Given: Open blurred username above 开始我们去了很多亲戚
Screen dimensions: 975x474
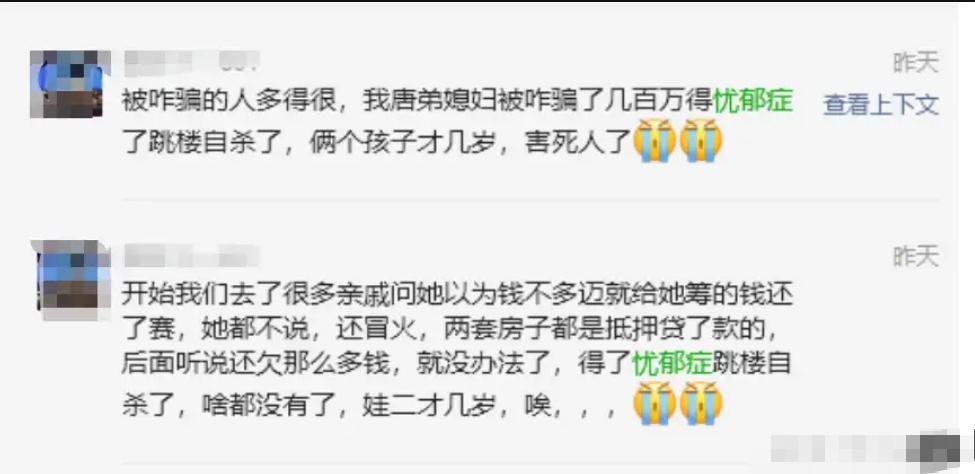Looking at the screenshot, I should click(x=191, y=256).
